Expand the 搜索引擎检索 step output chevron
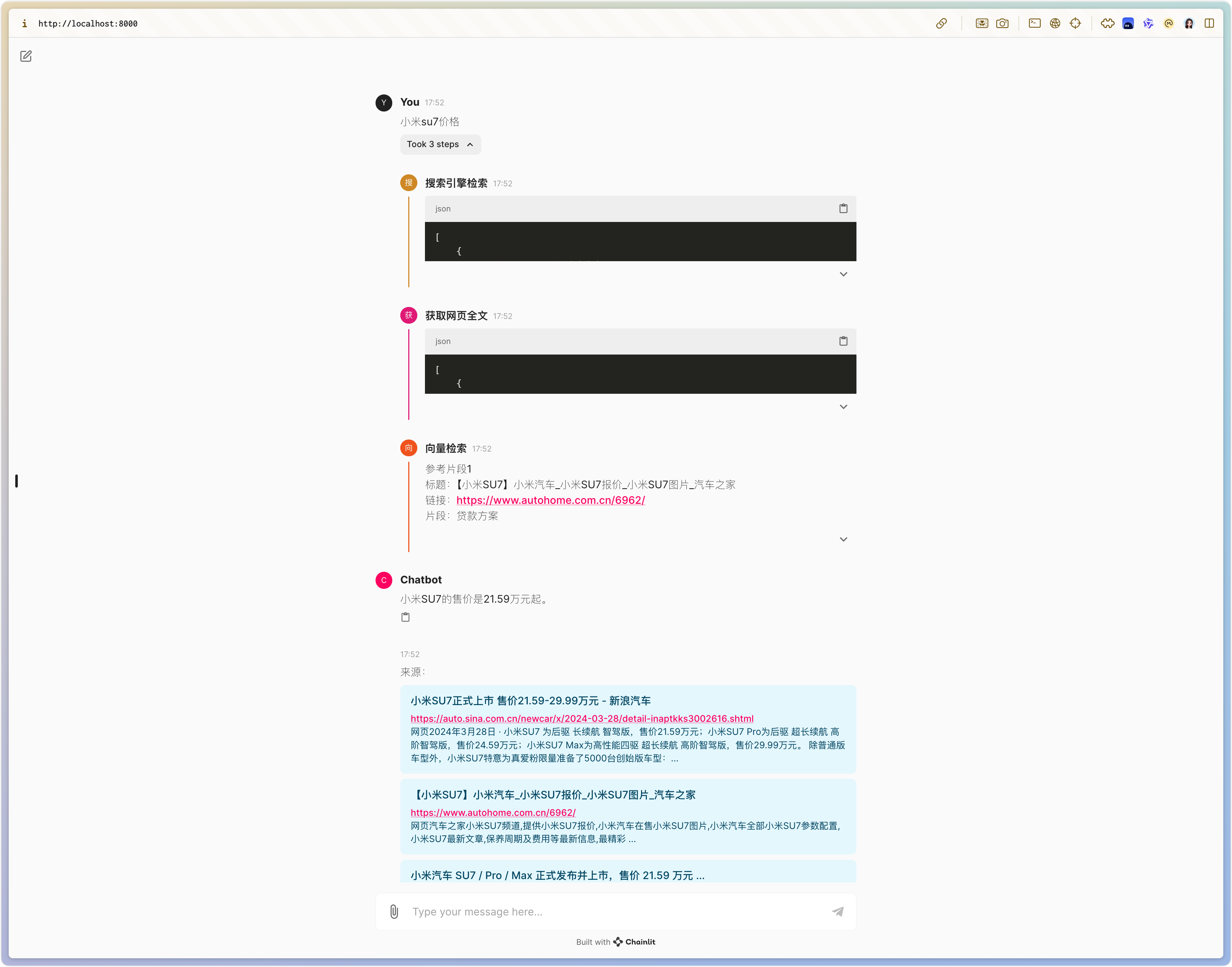This screenshot has height=967, width=1232. pyautogui.click(x=843, y=274)
